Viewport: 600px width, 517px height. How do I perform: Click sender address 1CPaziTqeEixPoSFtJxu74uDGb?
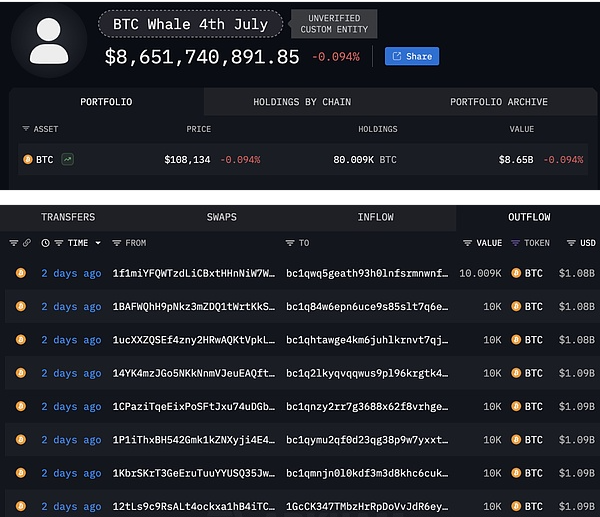[194, 406]
